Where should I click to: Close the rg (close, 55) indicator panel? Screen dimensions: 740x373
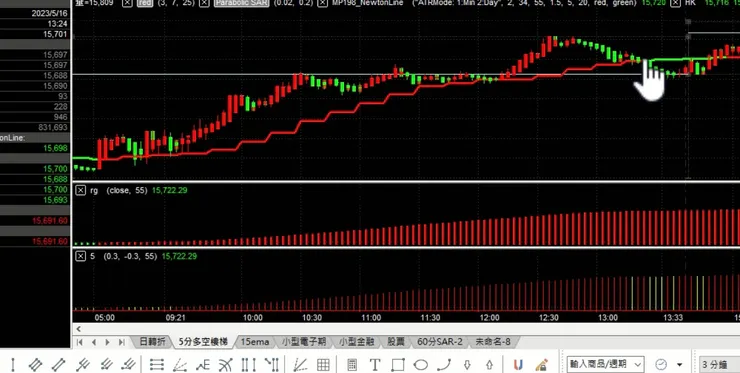tap(81, 190)
